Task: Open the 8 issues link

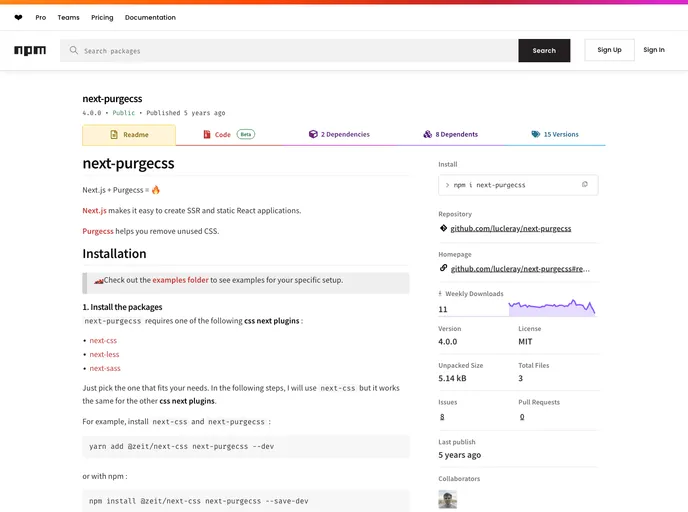Action: [442, 417]
